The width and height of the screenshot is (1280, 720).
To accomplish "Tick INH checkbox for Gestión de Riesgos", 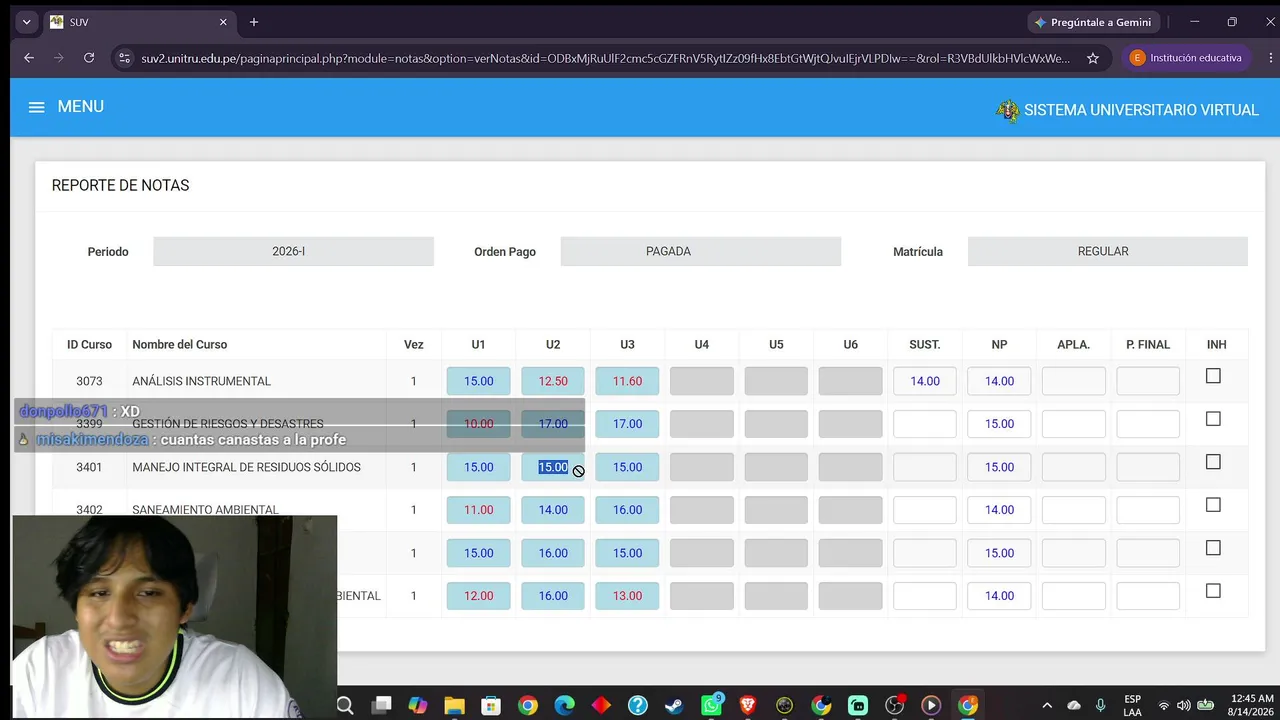I will coord(1213,419).
